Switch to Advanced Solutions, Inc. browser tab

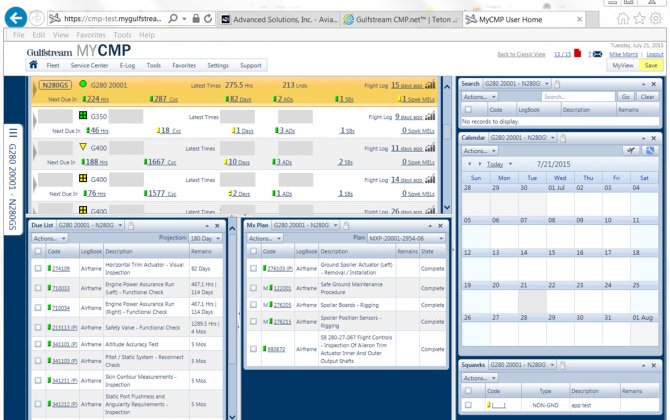pos(279,19)
